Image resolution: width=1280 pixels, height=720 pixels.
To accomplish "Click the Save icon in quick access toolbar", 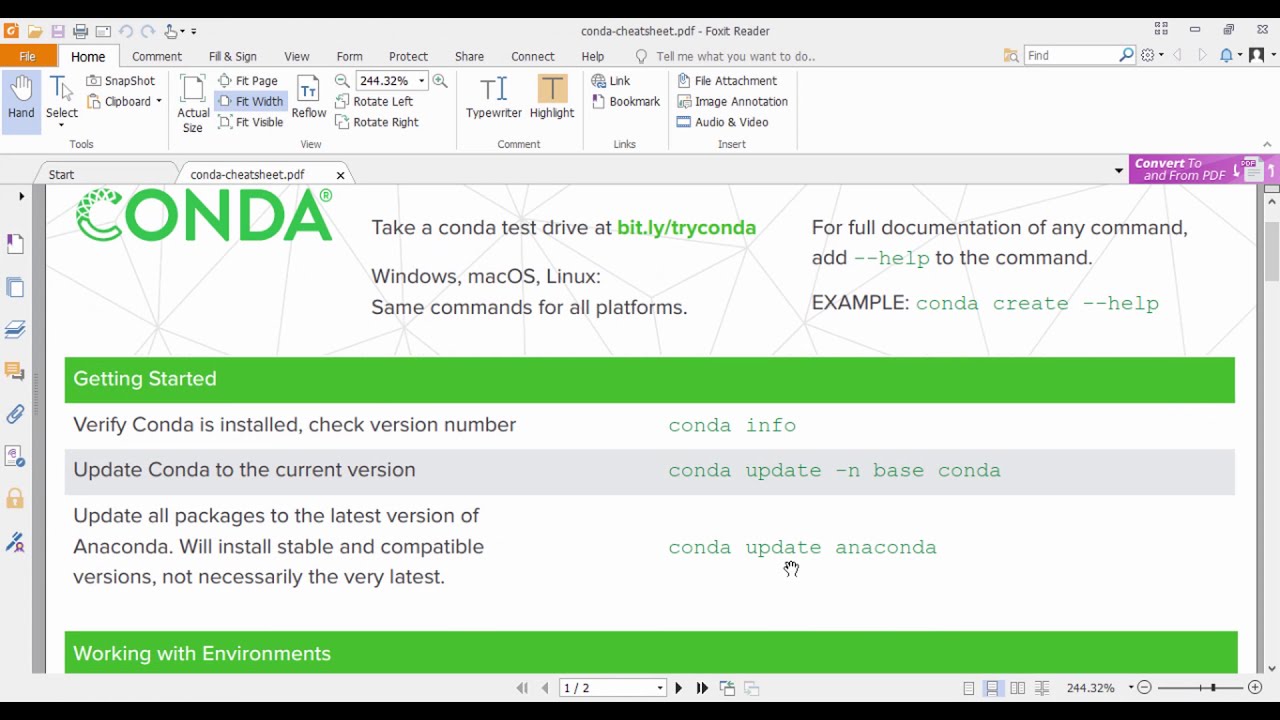I will (x=58, y=31).
